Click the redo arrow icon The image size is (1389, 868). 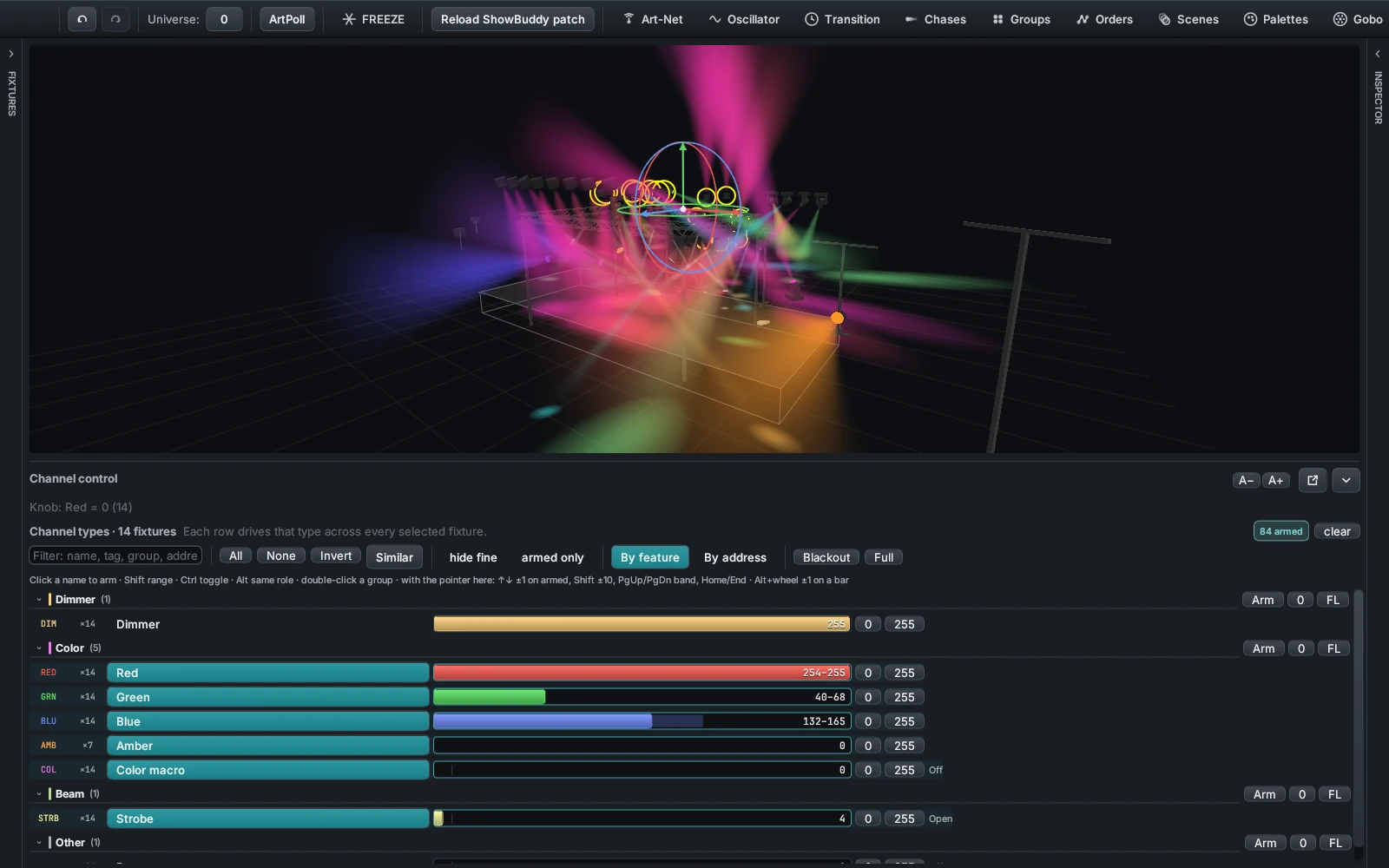[115, 19]
